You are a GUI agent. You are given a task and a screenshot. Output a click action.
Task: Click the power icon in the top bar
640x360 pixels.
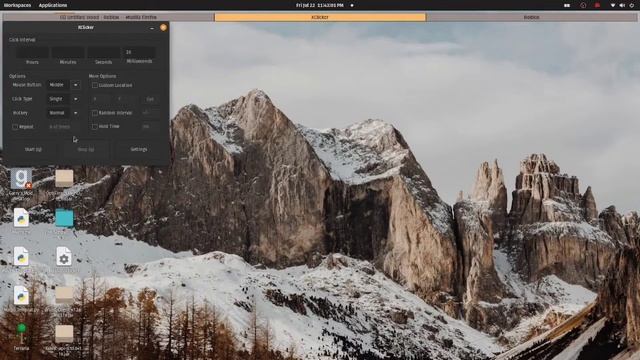pos(632,5)
